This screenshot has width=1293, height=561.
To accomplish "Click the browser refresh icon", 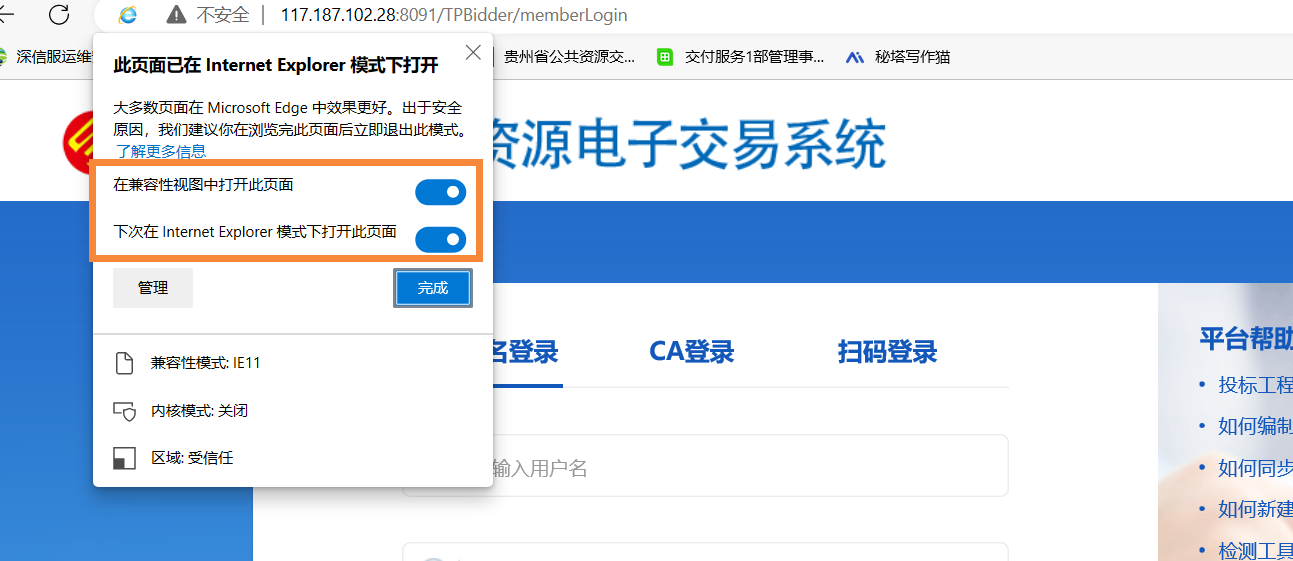I will coord(59,14).
